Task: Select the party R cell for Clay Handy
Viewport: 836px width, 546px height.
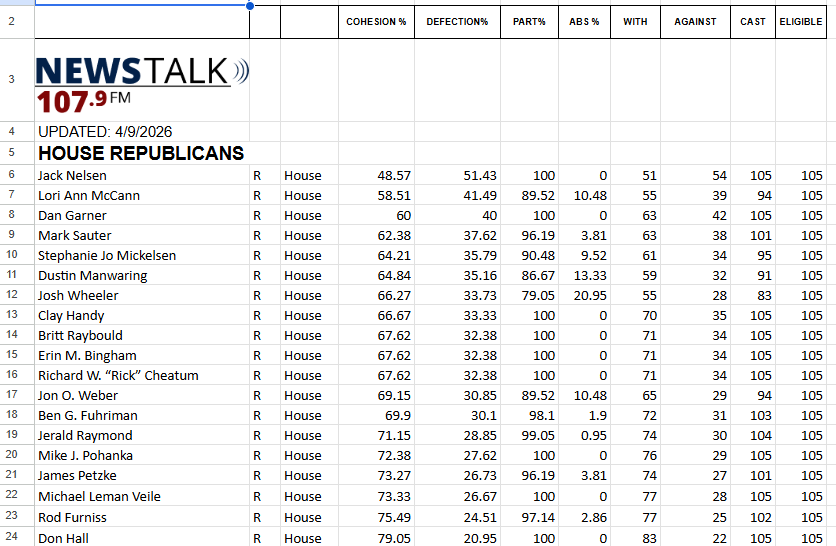Action: tap(264, 315)
